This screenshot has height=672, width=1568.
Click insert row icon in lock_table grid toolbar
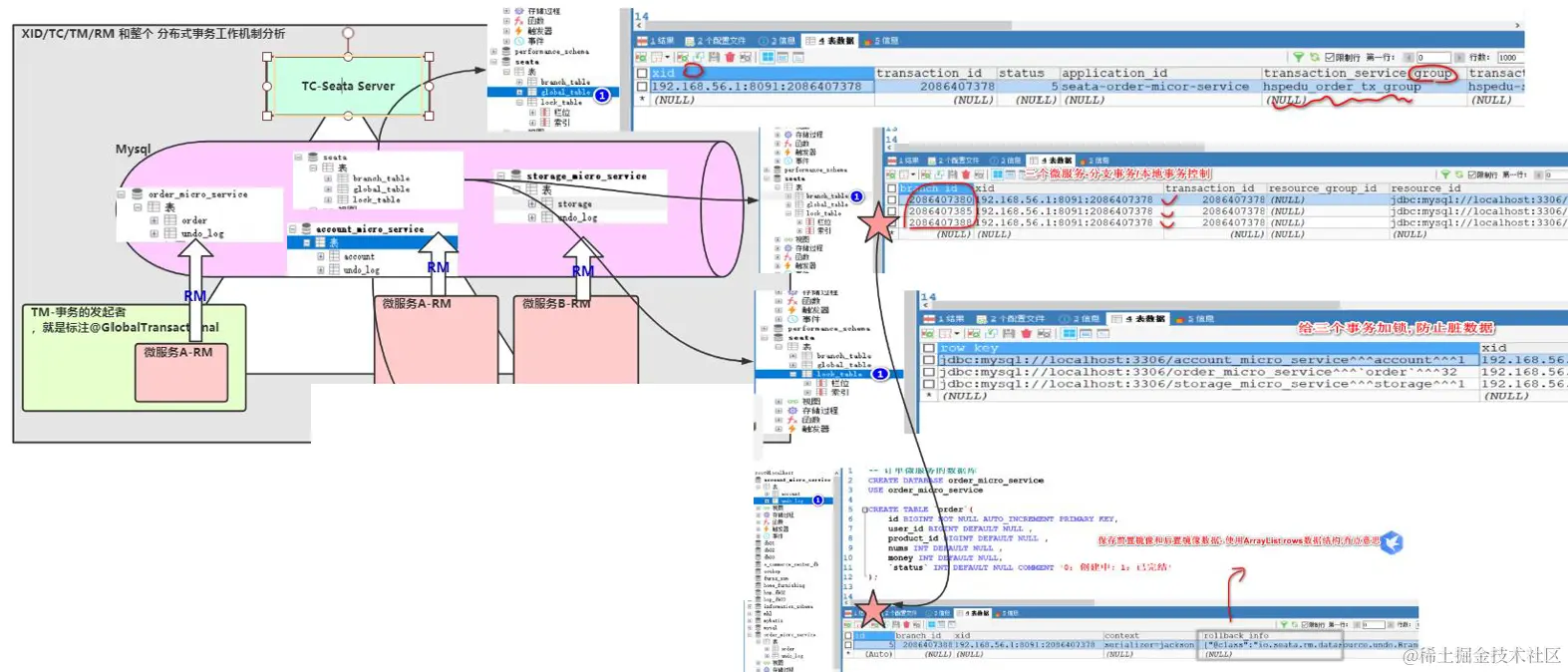(x=974, y=333)
